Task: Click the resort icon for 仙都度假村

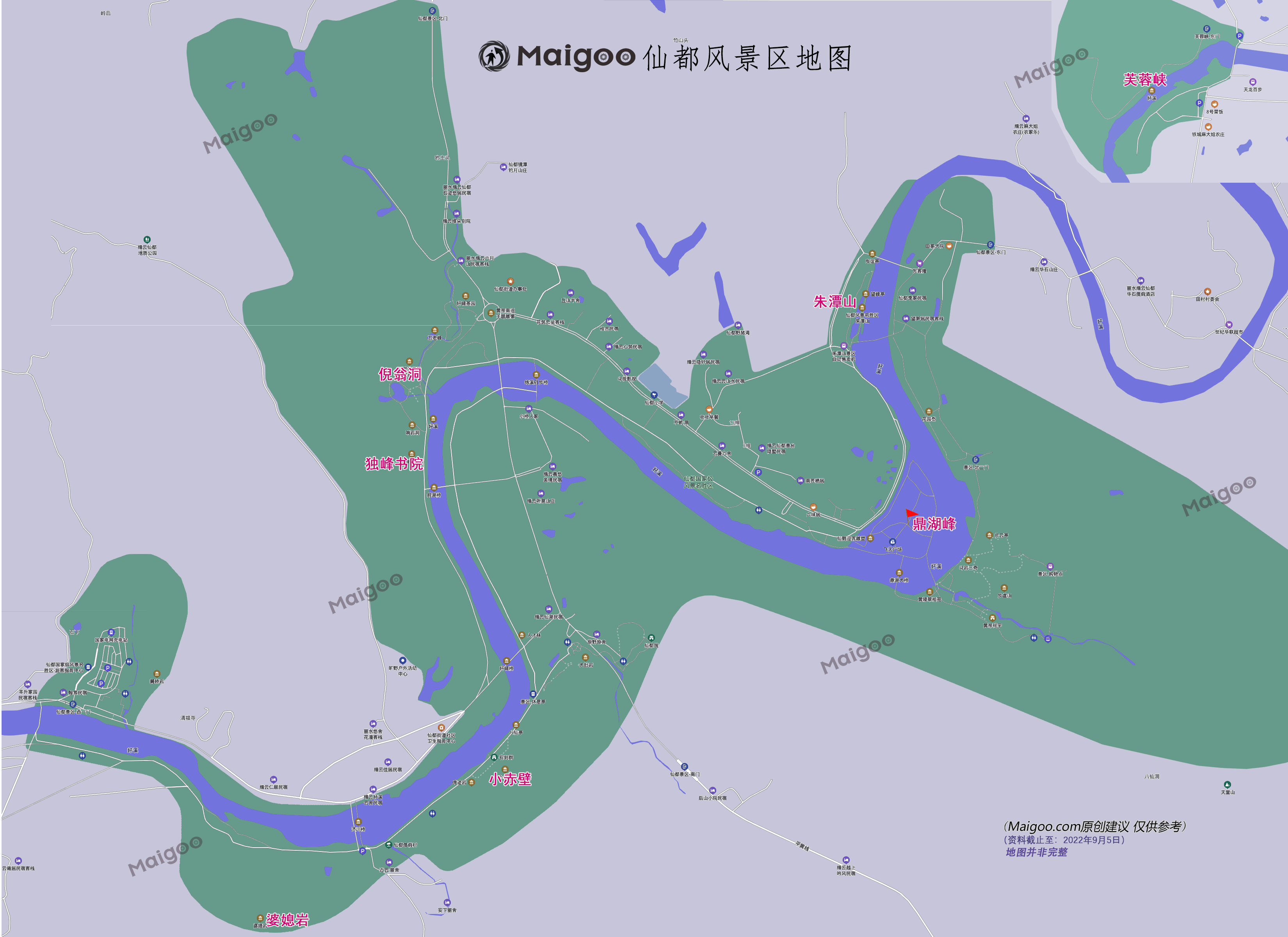Action: (388, 844)
